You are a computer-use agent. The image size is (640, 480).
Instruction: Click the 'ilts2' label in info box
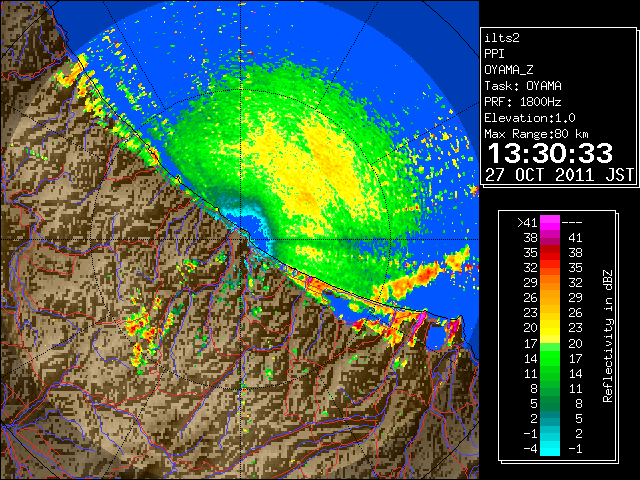click(x=502, y=38)
